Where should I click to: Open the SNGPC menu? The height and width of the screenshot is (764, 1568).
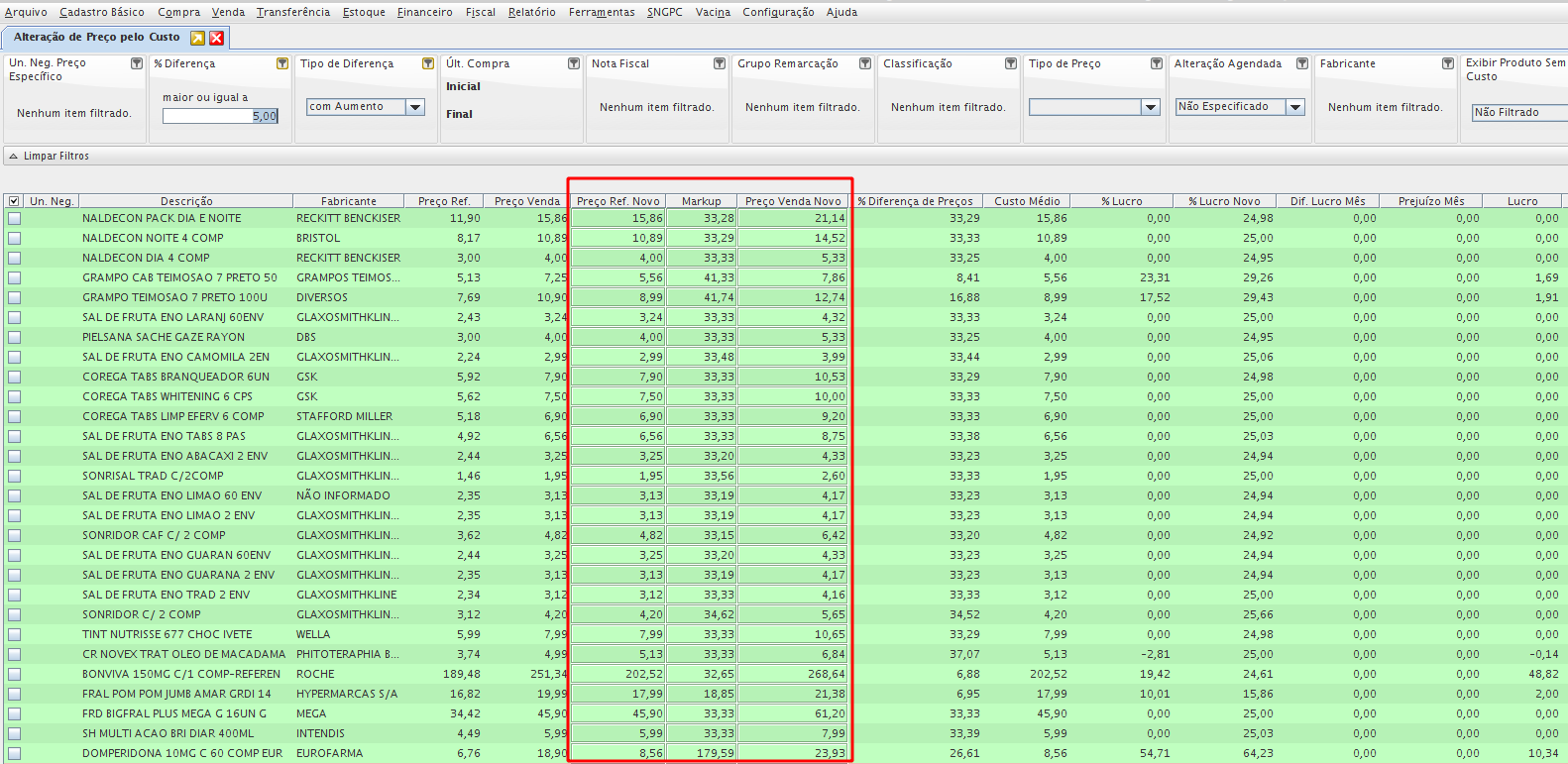[x=664, y=12]
